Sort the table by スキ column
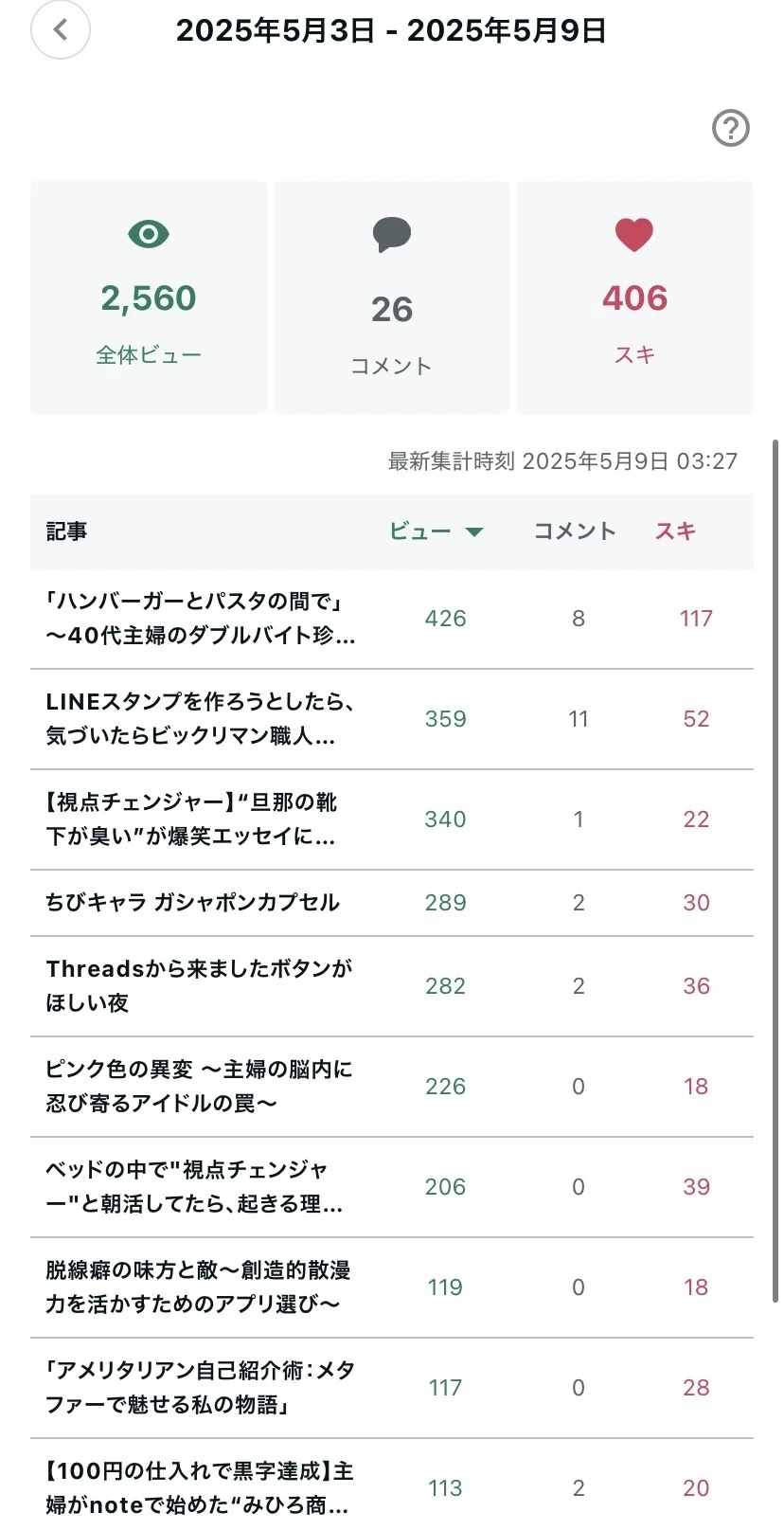Screen dimensions: 784x1530 click(x=675, y=531)
